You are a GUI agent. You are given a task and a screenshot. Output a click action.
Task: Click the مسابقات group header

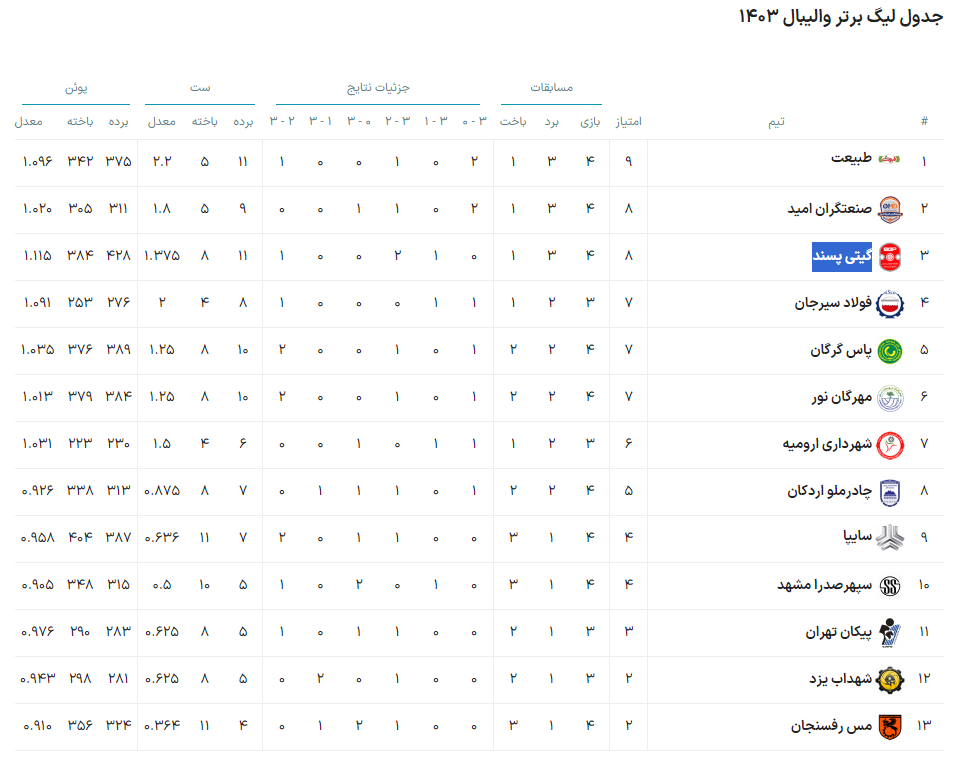point(552,87)
